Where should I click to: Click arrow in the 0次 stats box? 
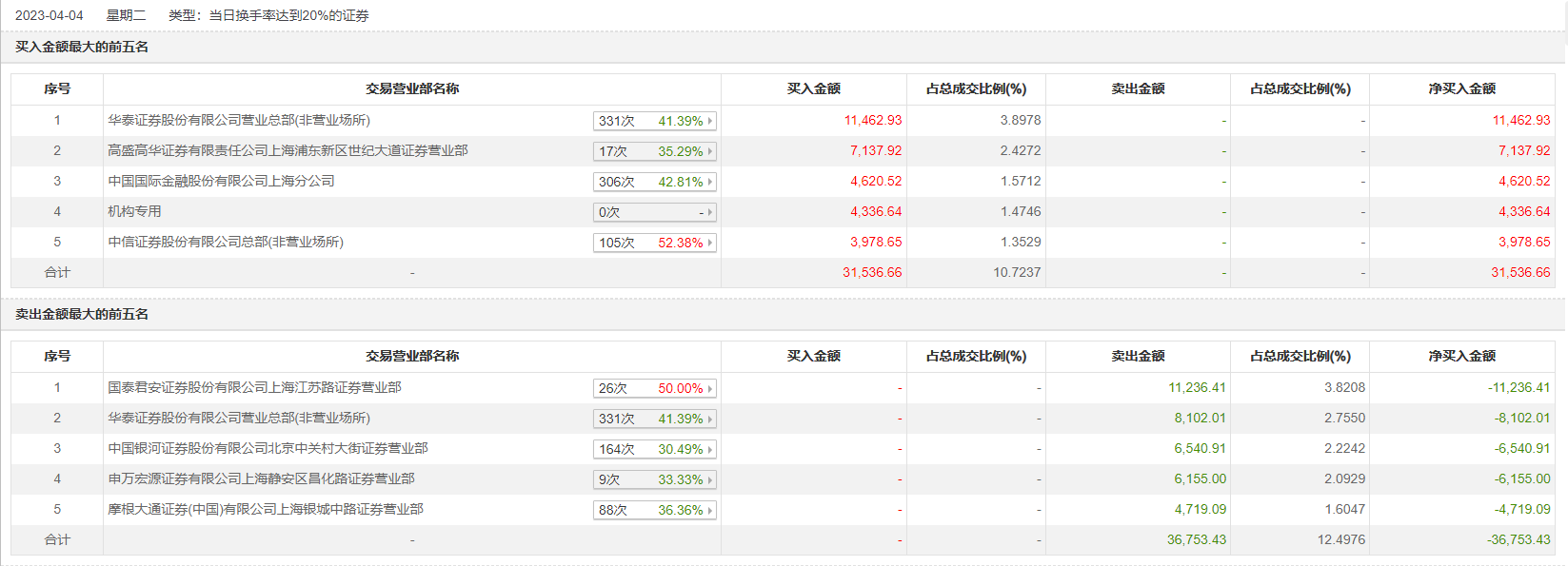tap(710, 212)
